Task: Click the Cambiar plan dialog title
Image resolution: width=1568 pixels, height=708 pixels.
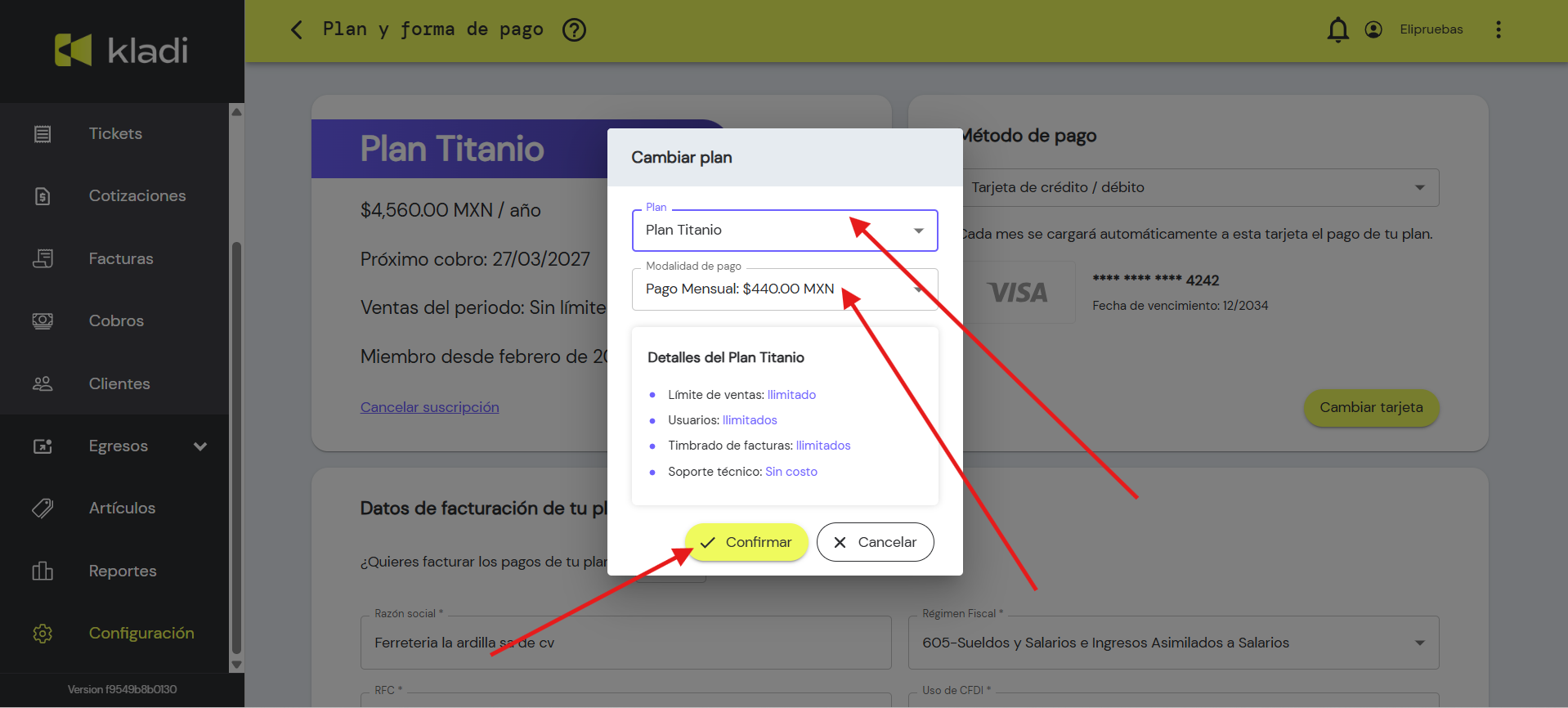Action: (682, 158)
